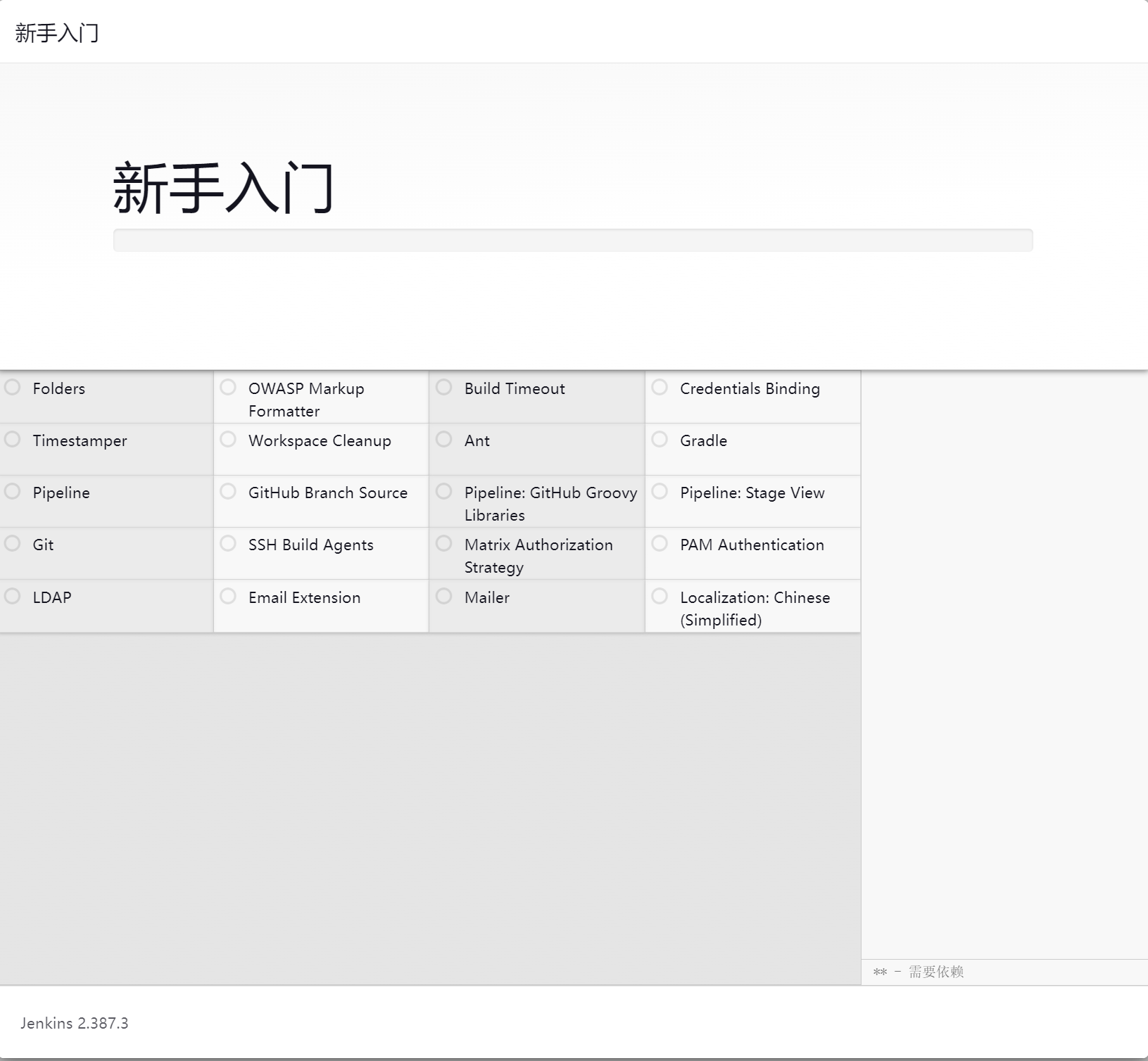This screenshot has width=1148, height=1061.
Task: Click the status circle beside LDAP
Action: [12, 596]
